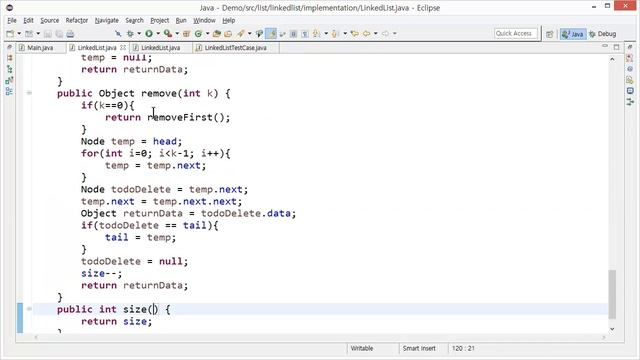640x360 pixels.
Task: Open the Run configurations dropdown arrow
Action: [158, 33]
